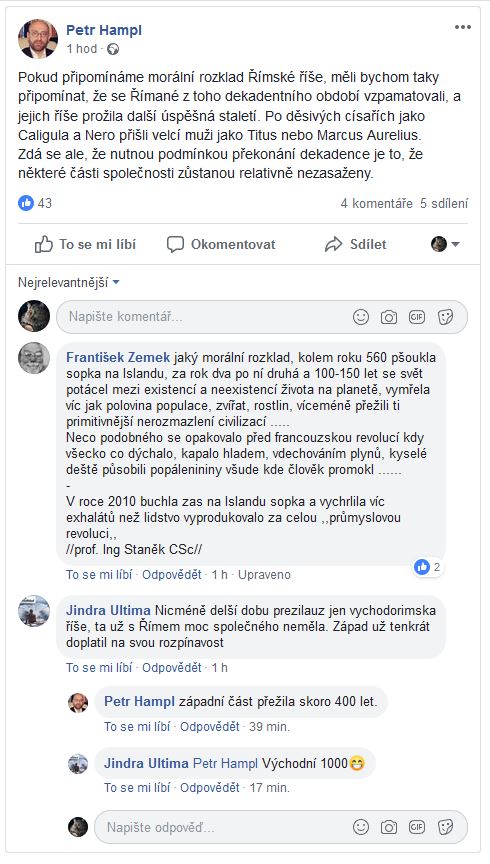Click Odpovědět under Jindra Ultima's first comment
Image resolution: width=490 pixels, height=864 pixels.
tap(171, 667)
